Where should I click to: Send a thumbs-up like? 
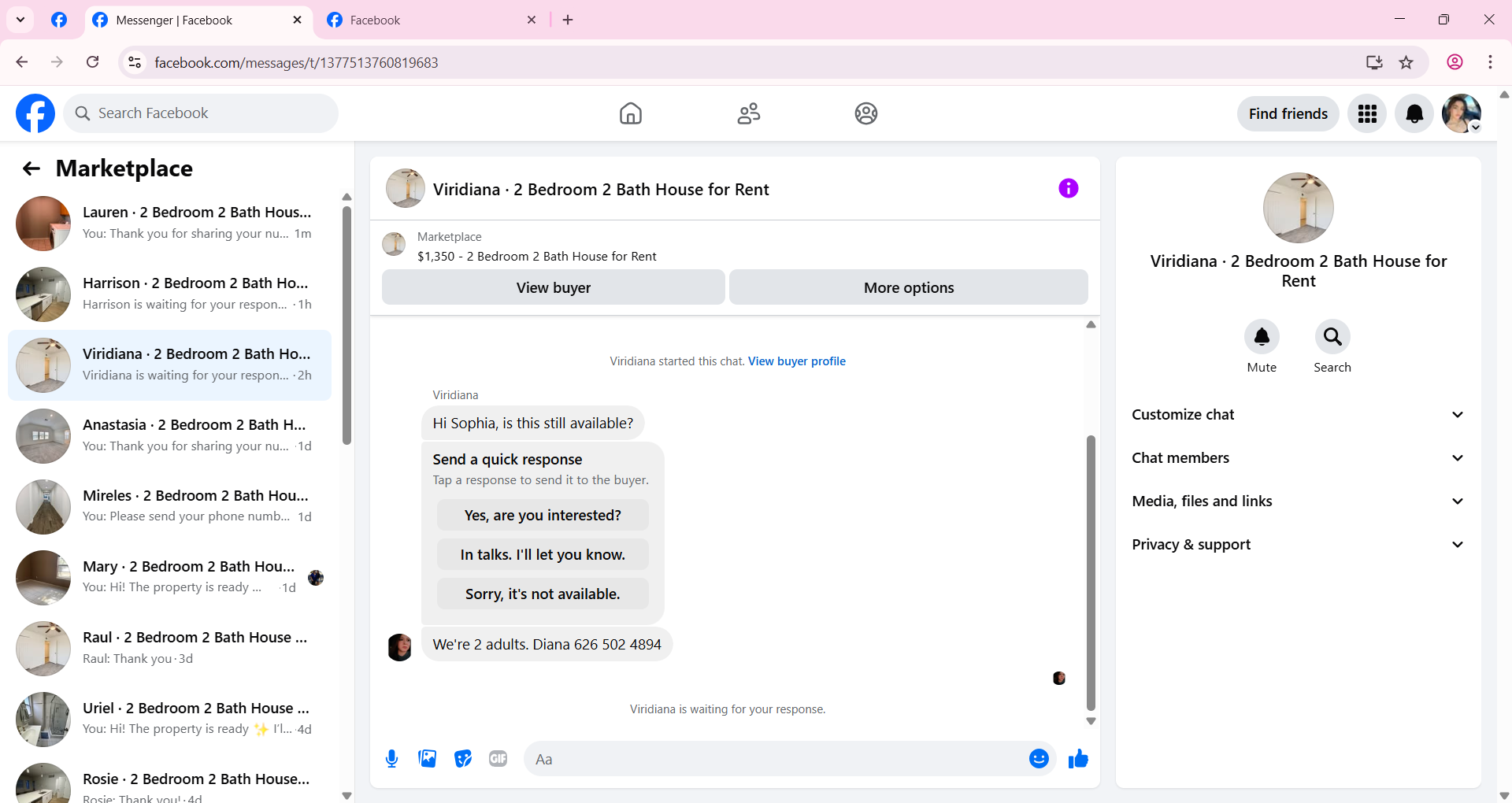[1078, 759]
